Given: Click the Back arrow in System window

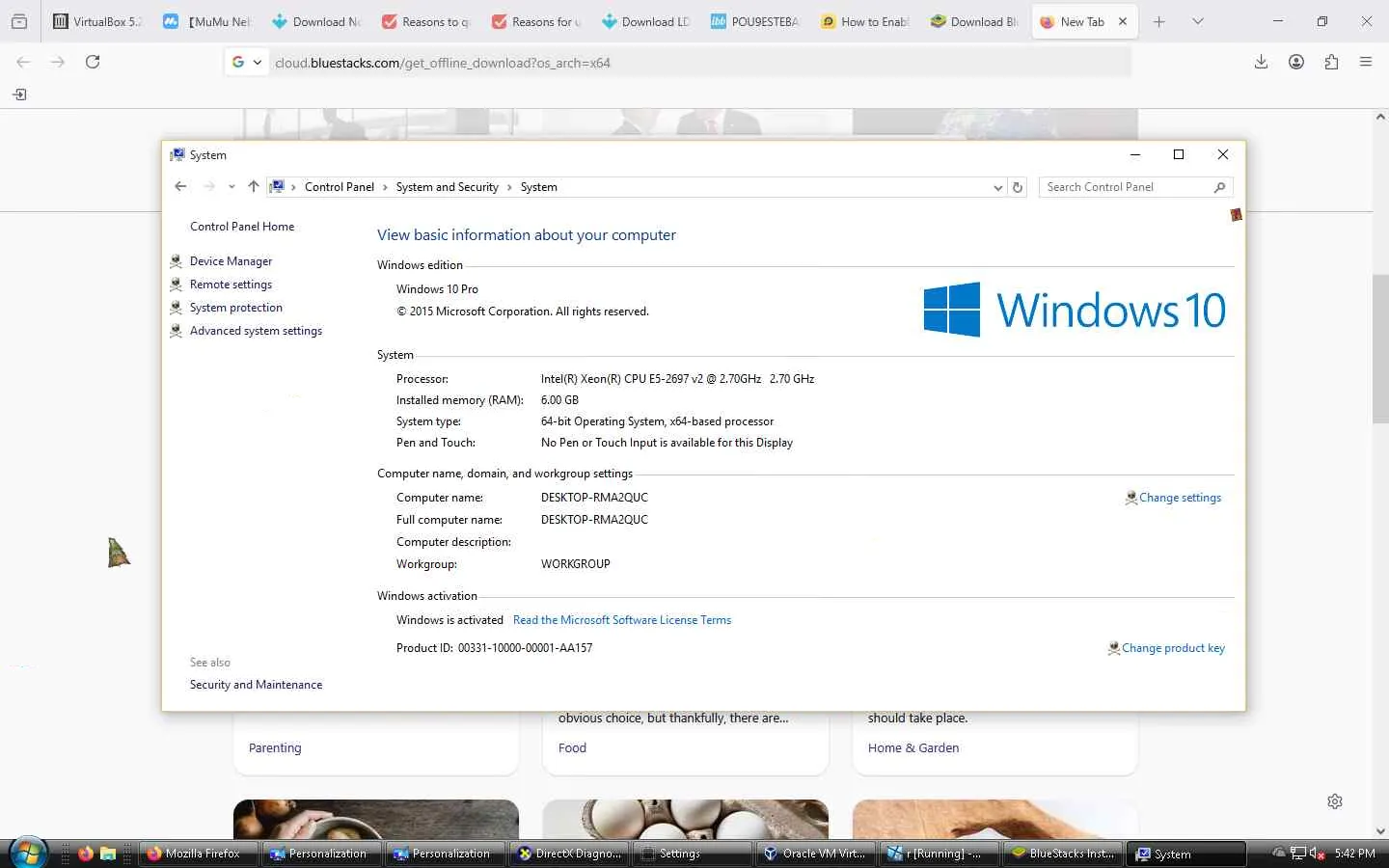Looking at the screenshot, I should (x=180, y=187).
